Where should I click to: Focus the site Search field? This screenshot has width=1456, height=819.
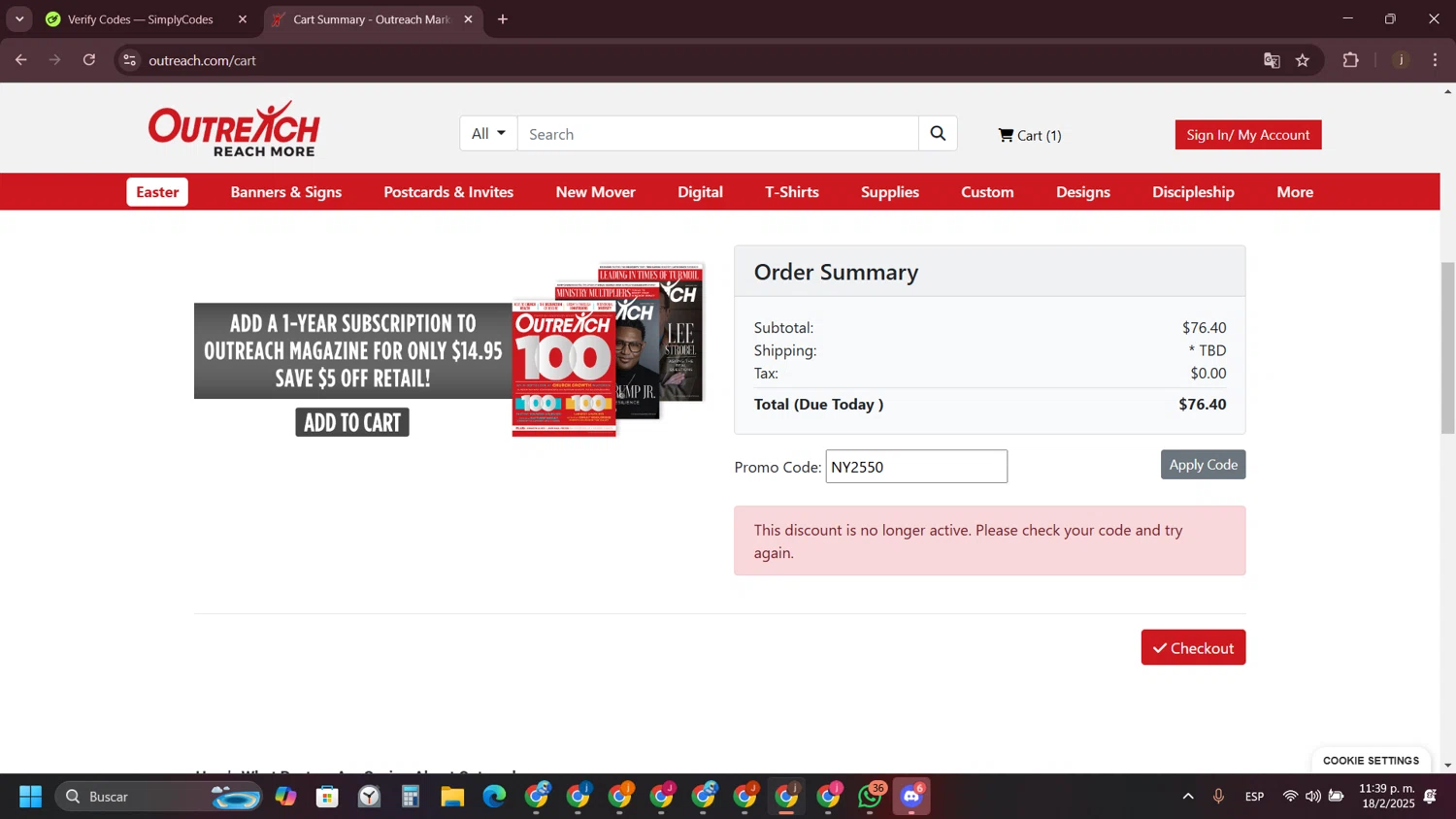(x=718, y=134)
